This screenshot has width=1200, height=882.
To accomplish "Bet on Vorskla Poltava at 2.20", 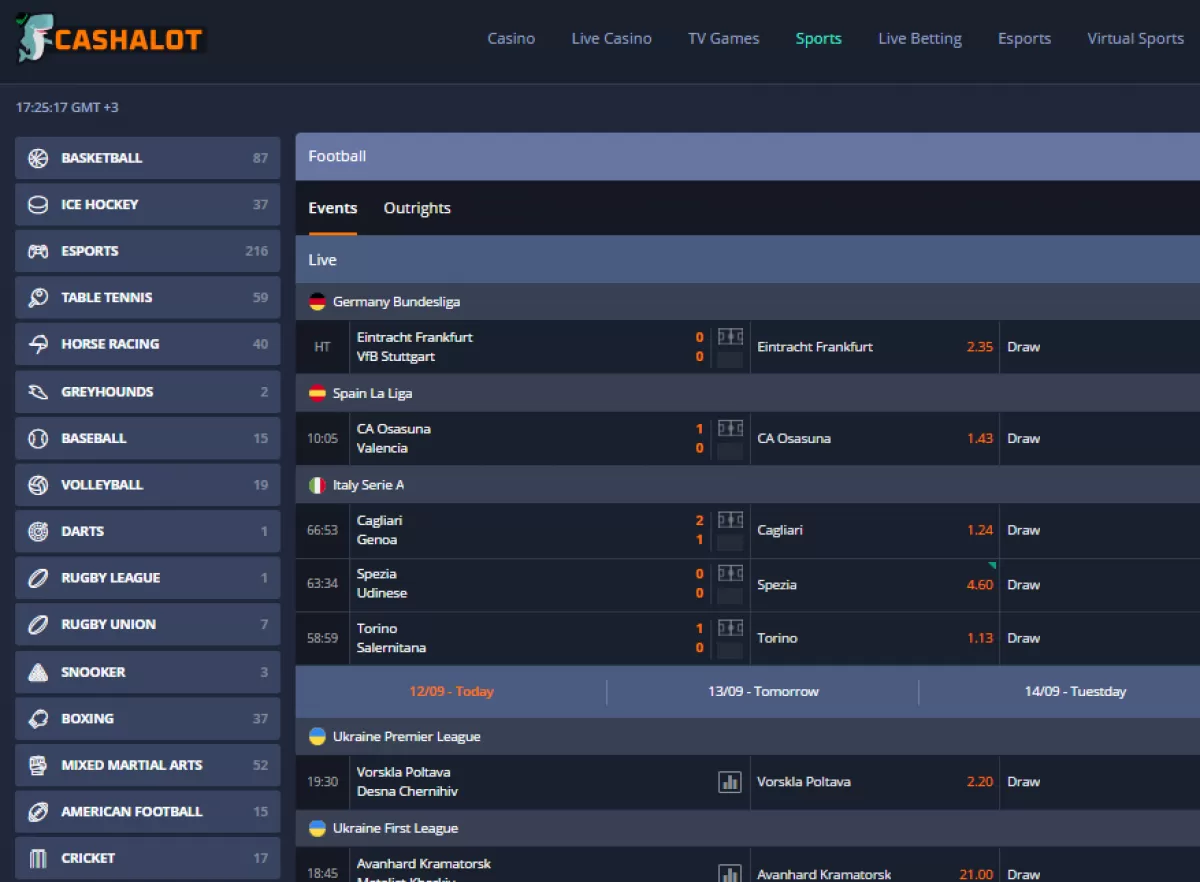I will [875, 782].
